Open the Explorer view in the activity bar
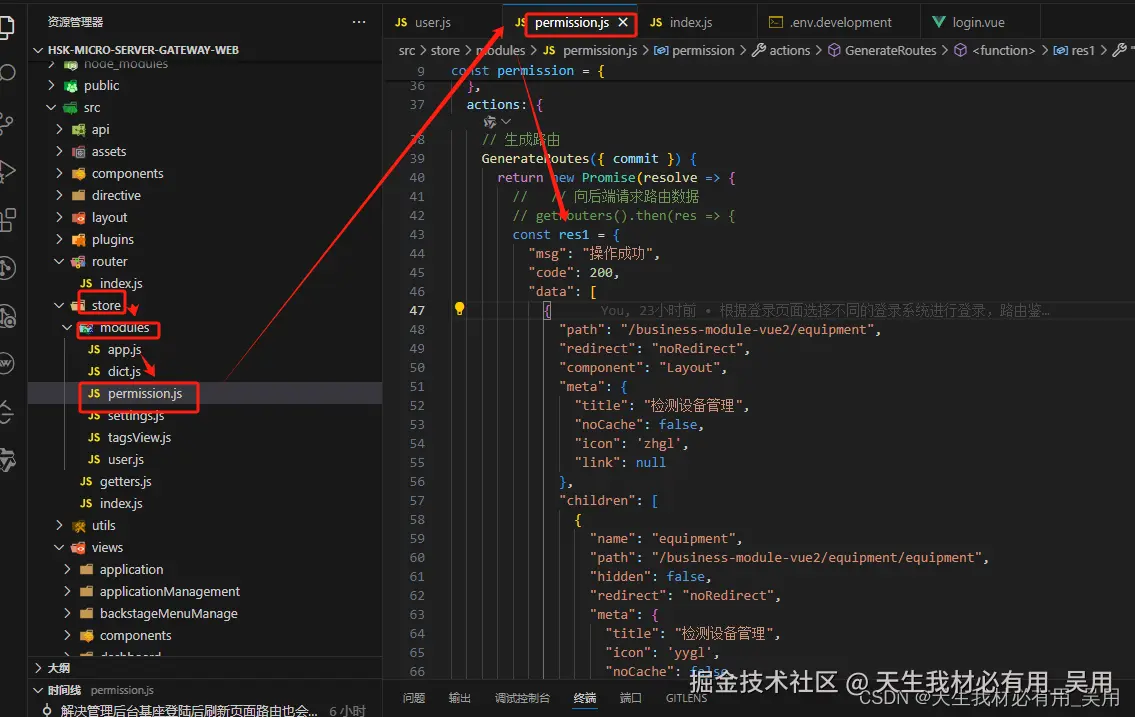Image resolution: width=1135 pixels, height=717 pixels. [x=6, y=27]
